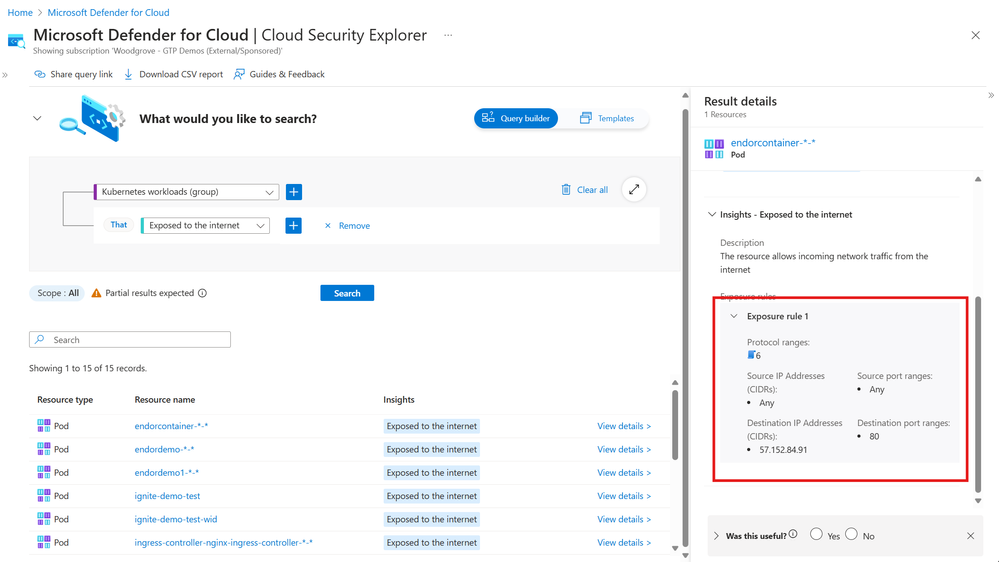Collapse the search section chevron
999x562 pixels.
pyautogui.click(x=37, y=119)
